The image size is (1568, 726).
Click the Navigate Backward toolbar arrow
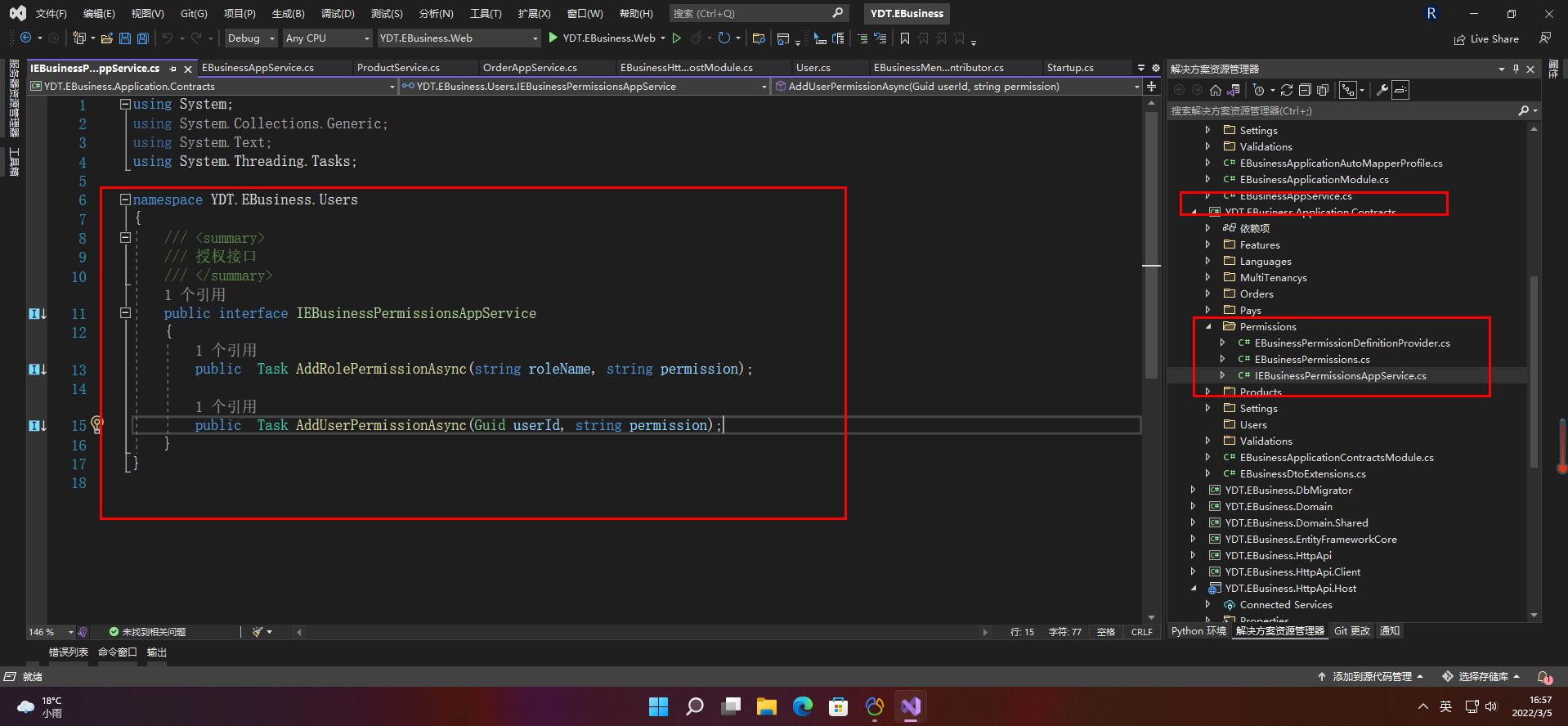tap(26, 38)
